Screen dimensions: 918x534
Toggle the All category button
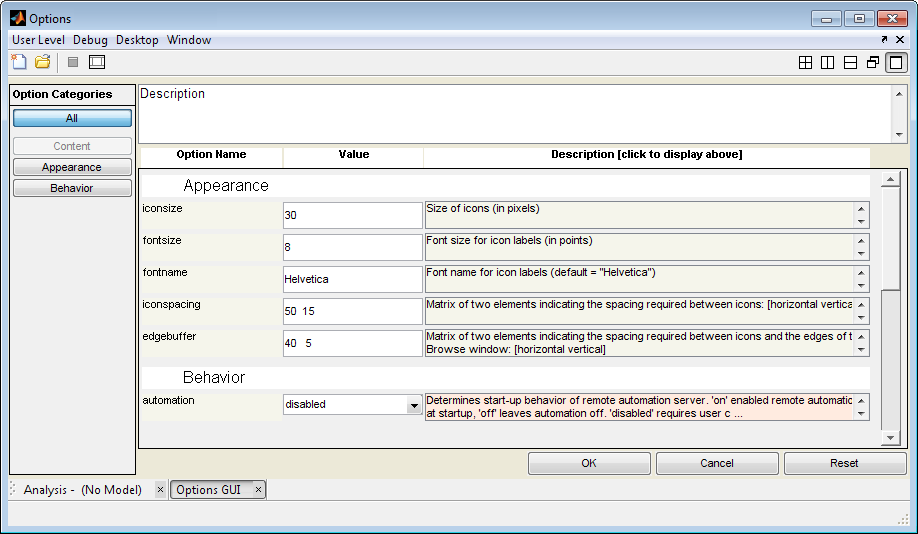(x=72, y=118)
